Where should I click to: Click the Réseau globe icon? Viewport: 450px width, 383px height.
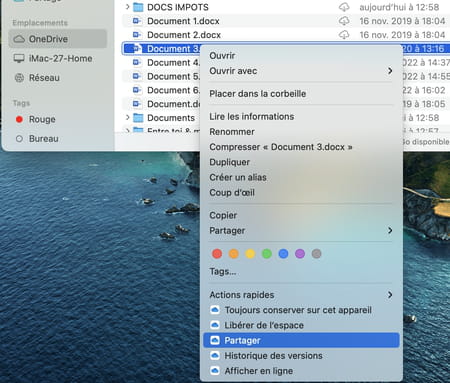coord(19,78)
